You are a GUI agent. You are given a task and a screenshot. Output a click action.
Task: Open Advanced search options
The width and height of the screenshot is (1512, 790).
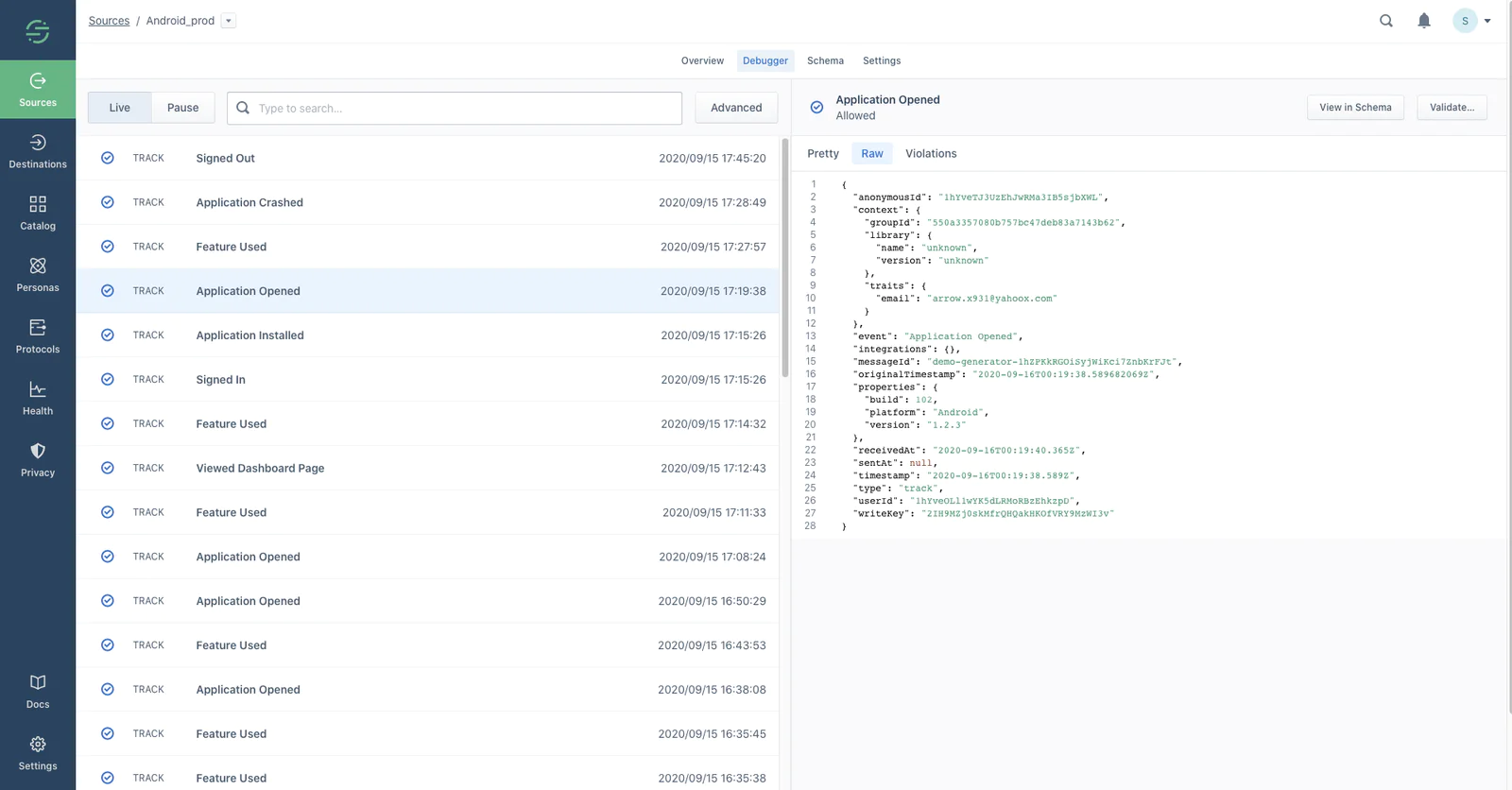coord(736,108)
